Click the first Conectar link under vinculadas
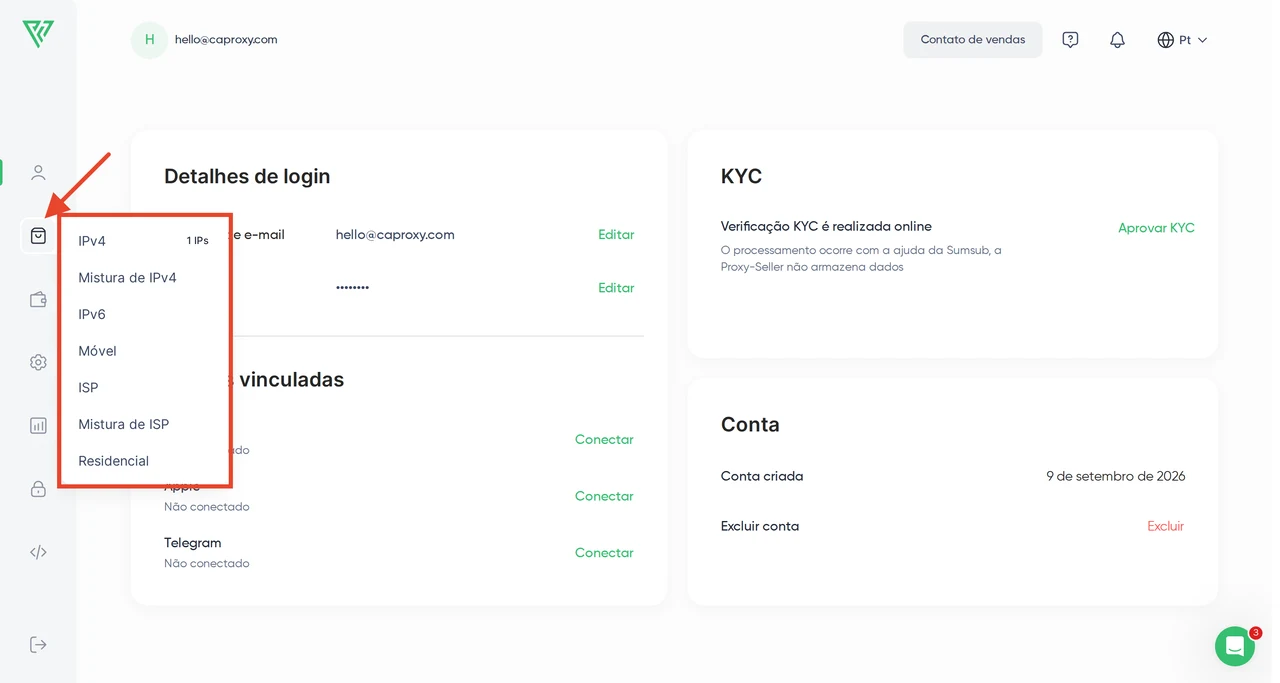The image size is (1280, 683). (x=604, y=439)
